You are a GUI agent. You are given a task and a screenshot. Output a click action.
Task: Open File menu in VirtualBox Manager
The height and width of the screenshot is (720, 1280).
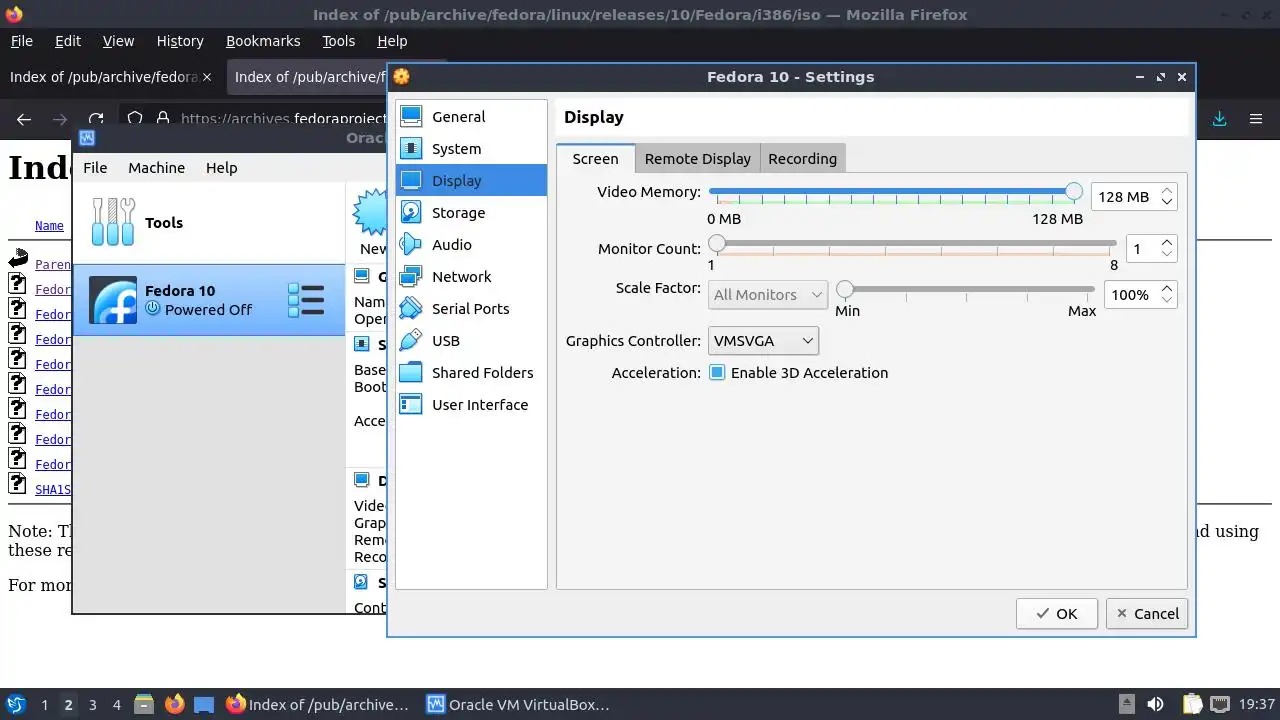95,167
